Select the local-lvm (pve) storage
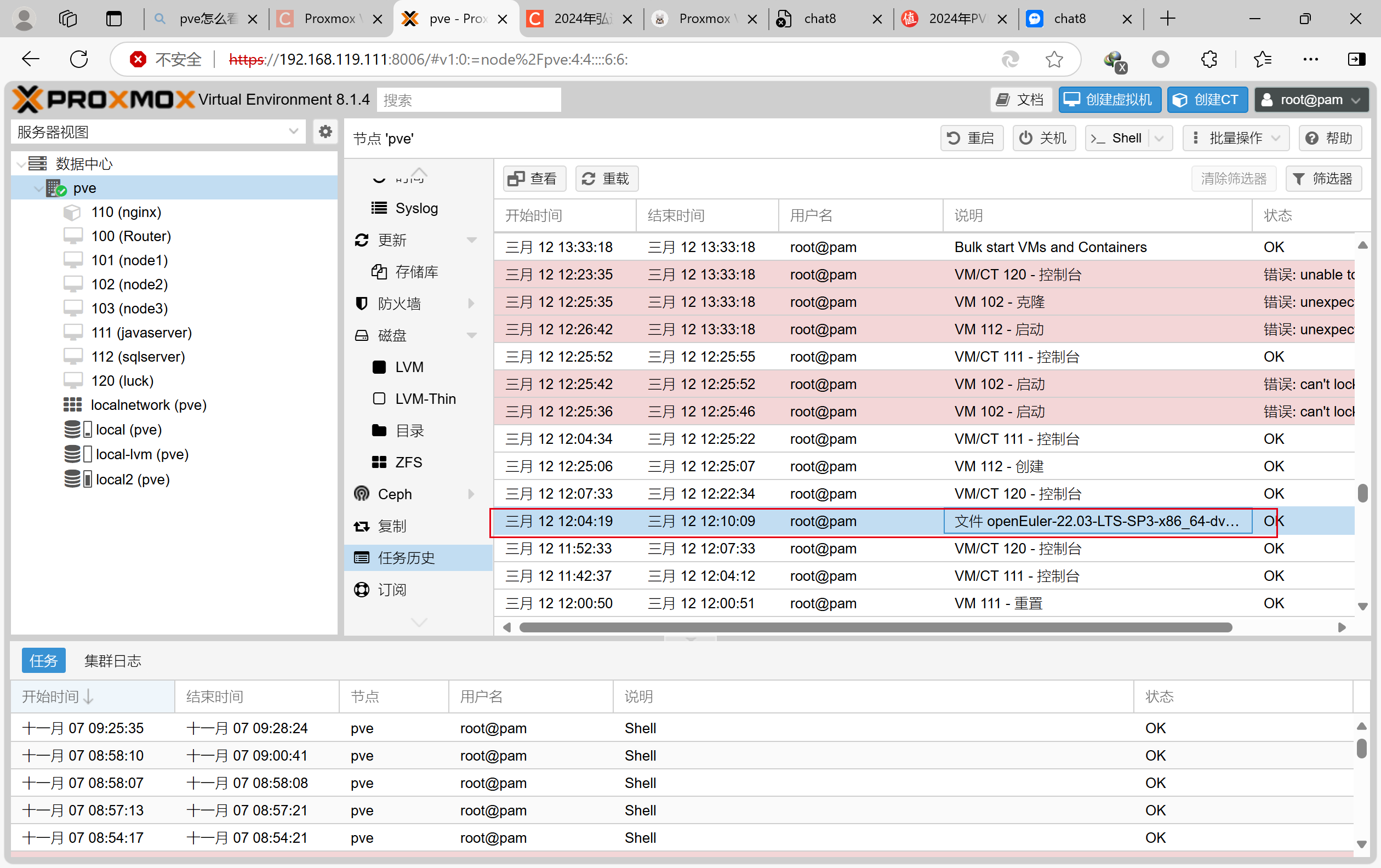Image resolution: width=1381 pixels, height=868 pixels. [x=141, y=454]
